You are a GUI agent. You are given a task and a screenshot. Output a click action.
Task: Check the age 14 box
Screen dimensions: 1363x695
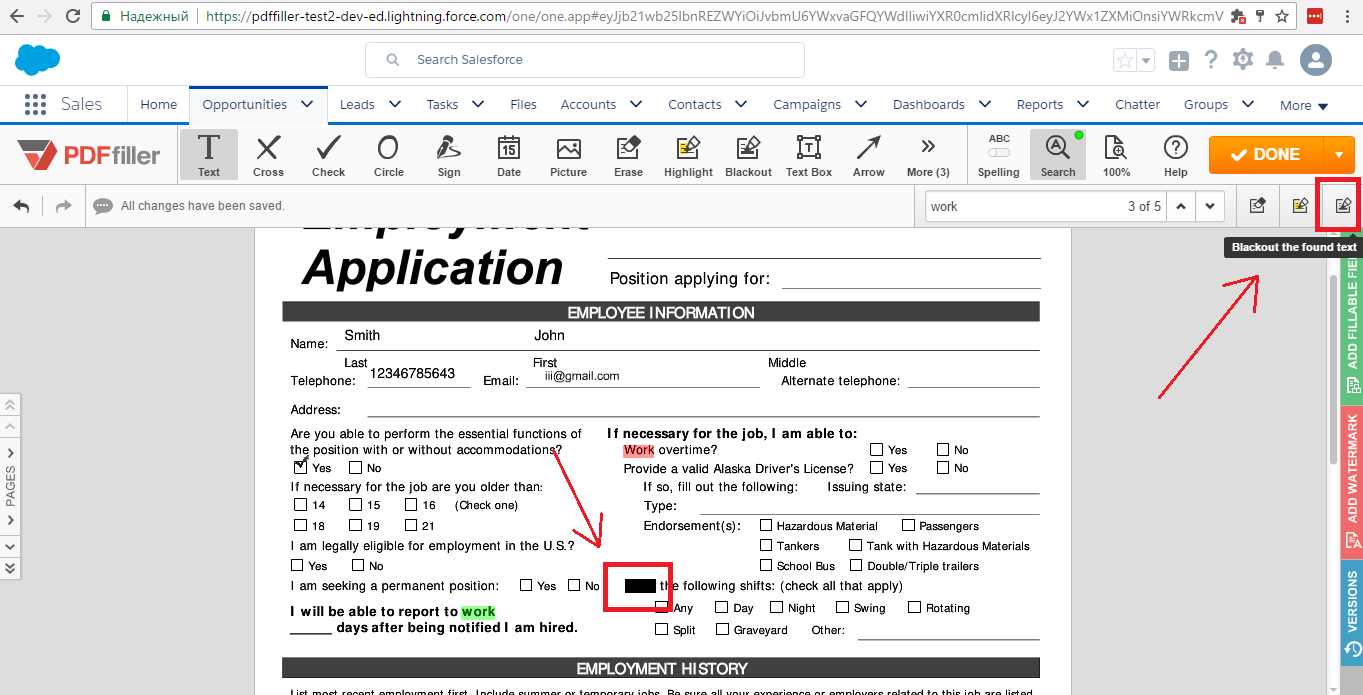pos(300,505)
